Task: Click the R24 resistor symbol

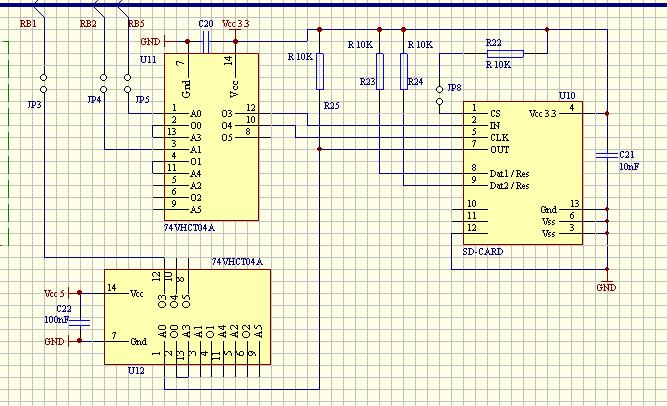Action: [x=404, y=71]
